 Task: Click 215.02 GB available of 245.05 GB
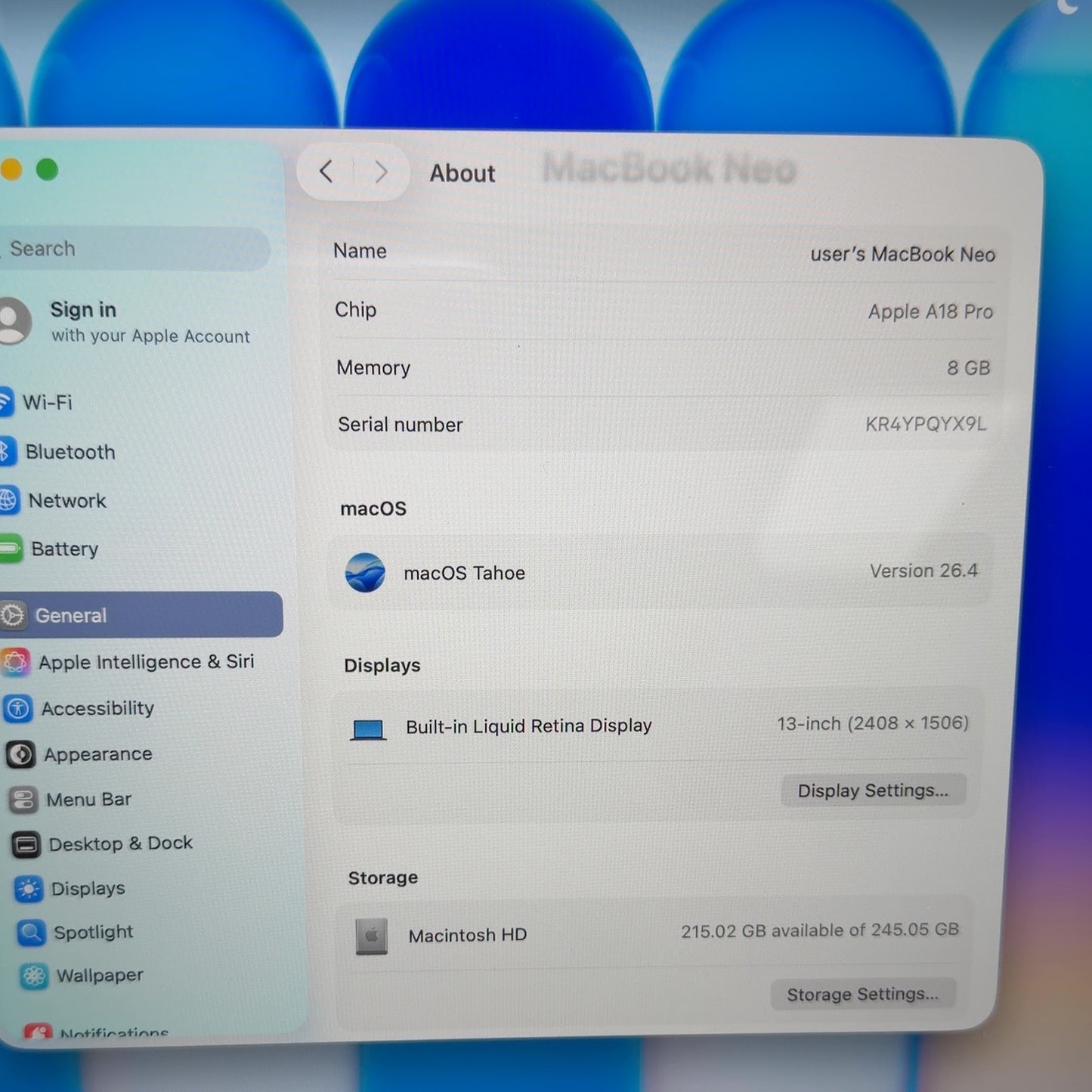coord(820,930)
